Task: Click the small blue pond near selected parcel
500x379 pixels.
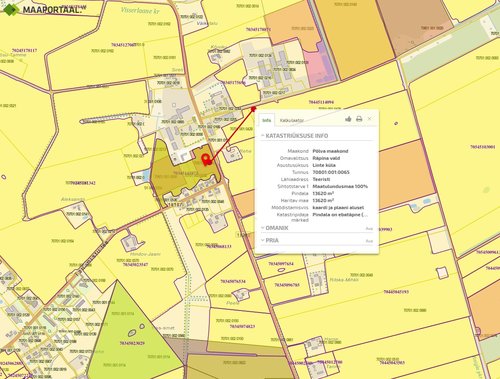Action: click(145, 174)
